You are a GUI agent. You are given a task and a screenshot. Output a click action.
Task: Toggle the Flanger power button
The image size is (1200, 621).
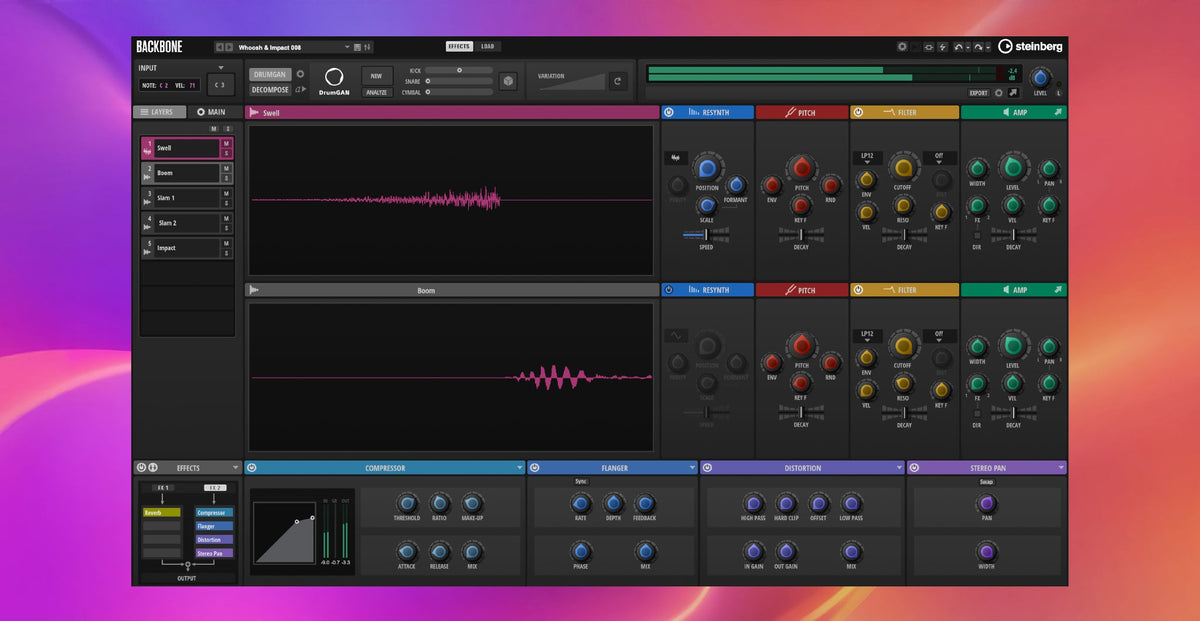(x=535, y=468)
